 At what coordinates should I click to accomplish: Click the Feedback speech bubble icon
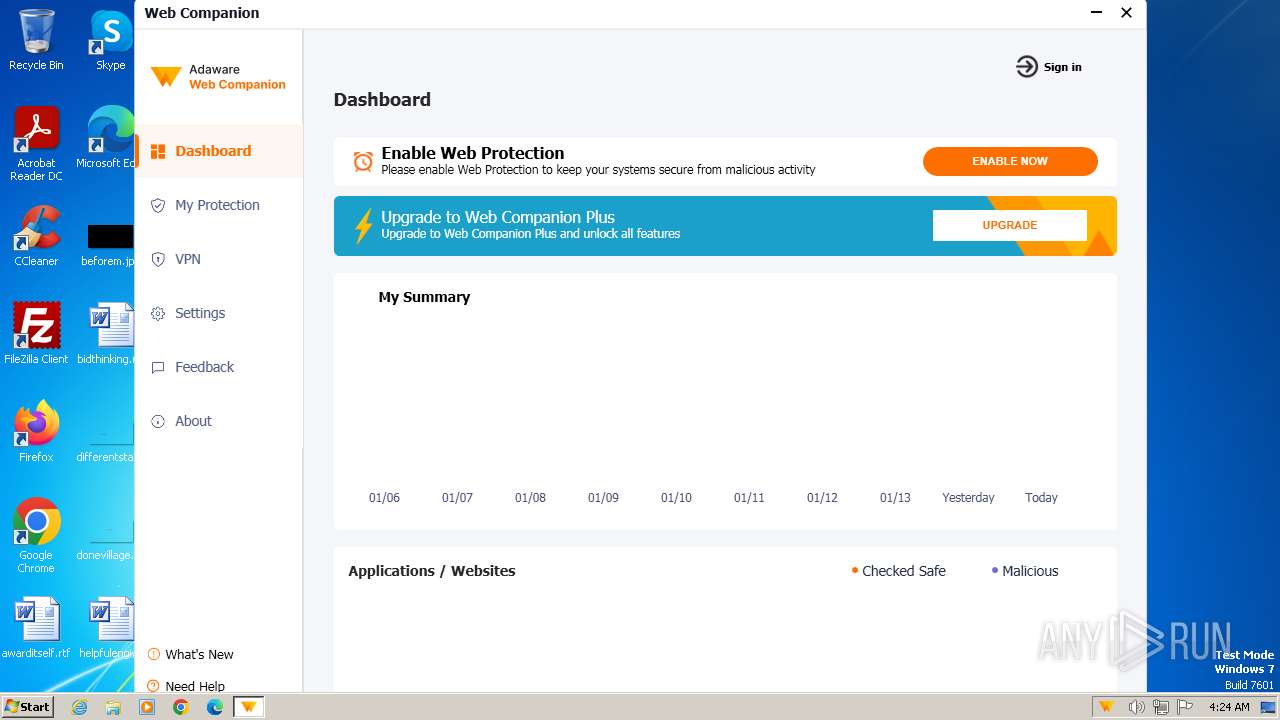tap(158, 368)
